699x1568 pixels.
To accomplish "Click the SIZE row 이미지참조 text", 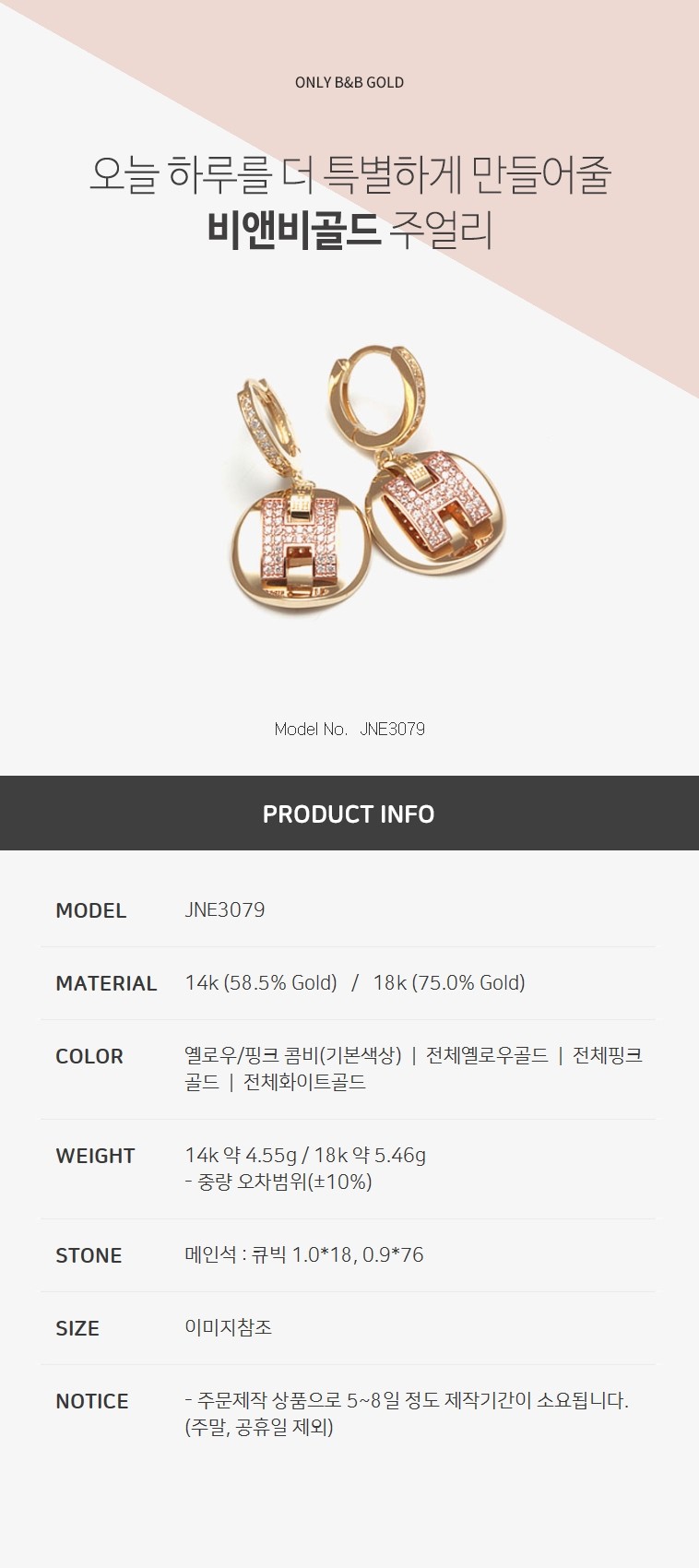I will pos(228,1327).
